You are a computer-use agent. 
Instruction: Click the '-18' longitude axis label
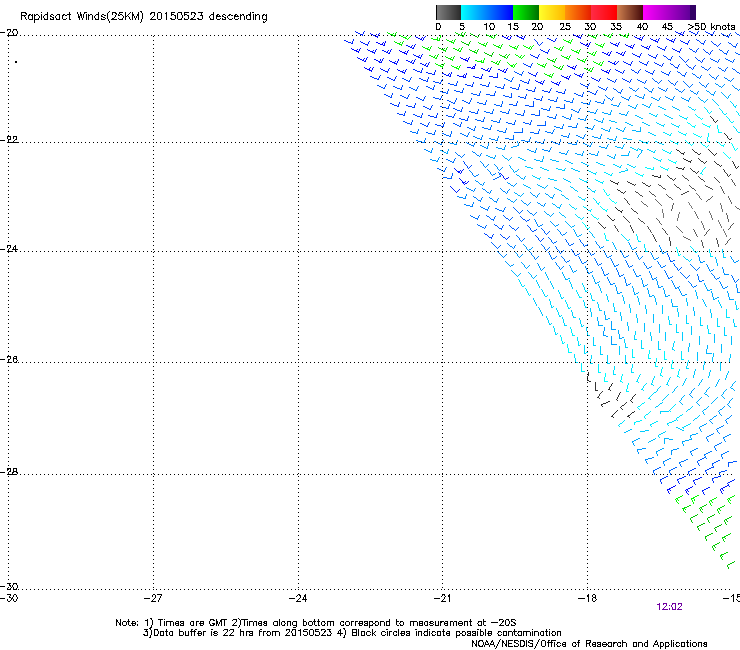(x=587, y=599)
